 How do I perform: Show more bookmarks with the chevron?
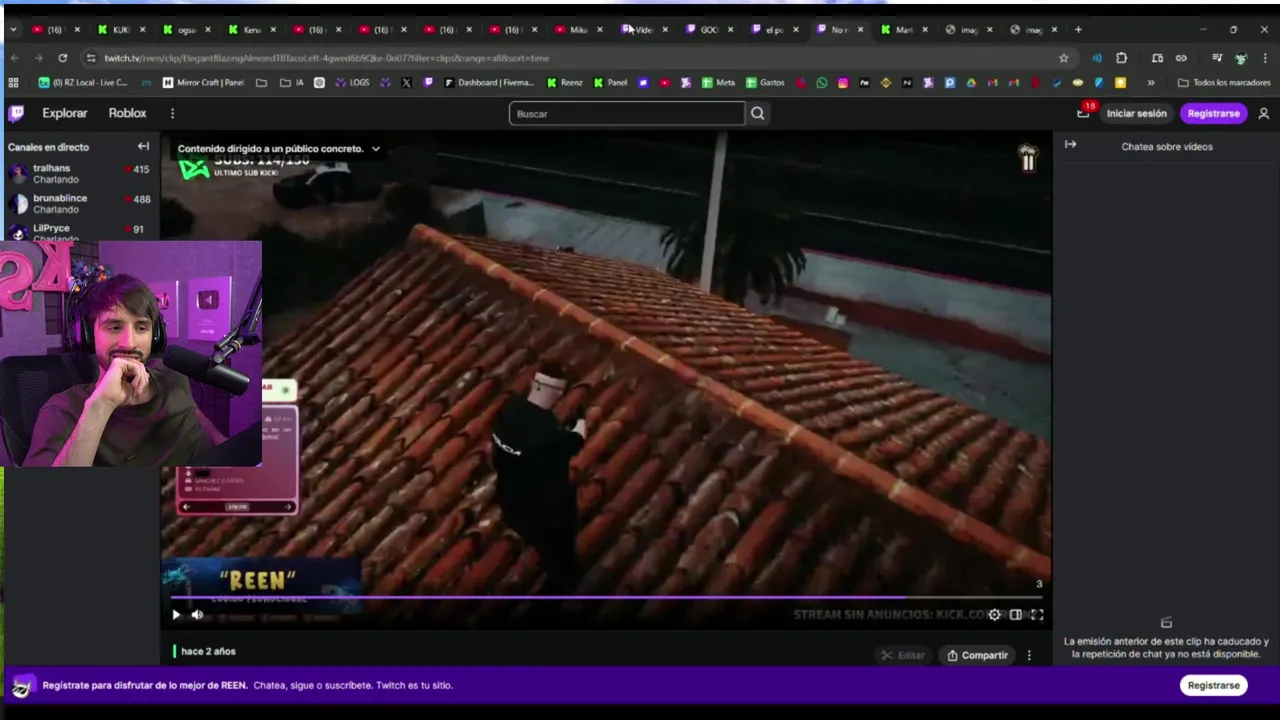1151,83
